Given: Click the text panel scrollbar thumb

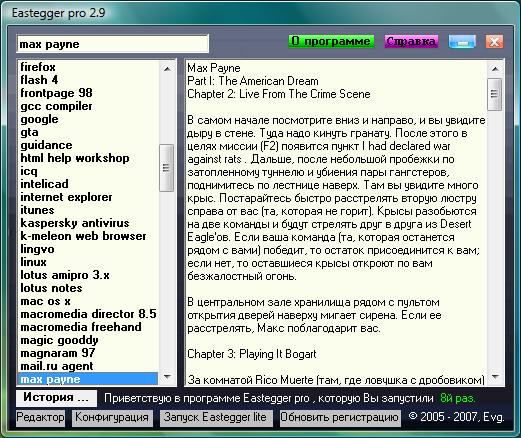Looking at the screenshot, I should 495,94.
